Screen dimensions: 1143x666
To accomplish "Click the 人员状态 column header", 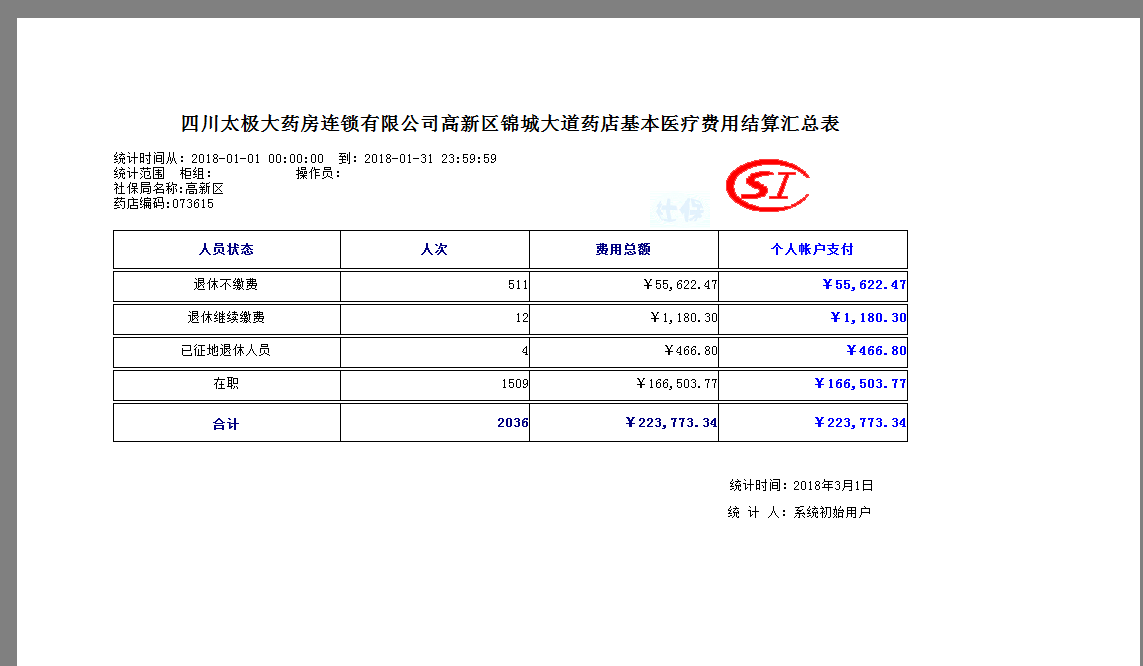I will (226, 249).
